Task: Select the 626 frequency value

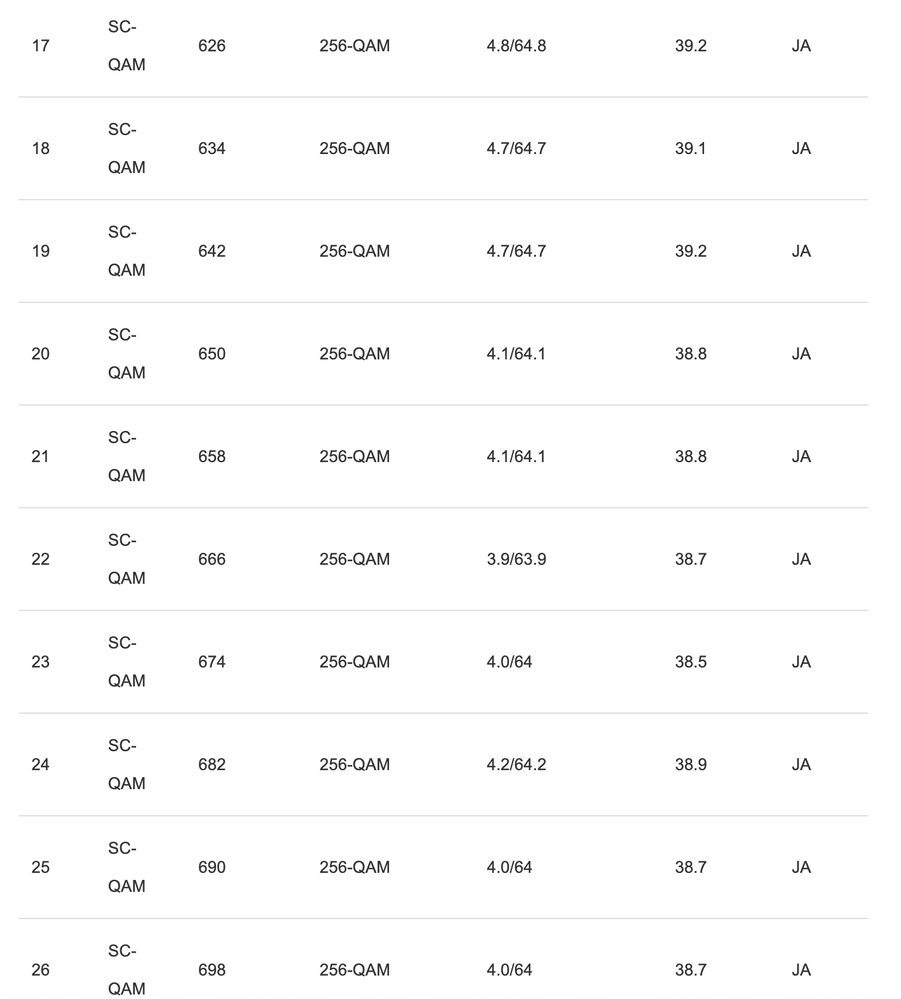Action: tap(212, 46)
